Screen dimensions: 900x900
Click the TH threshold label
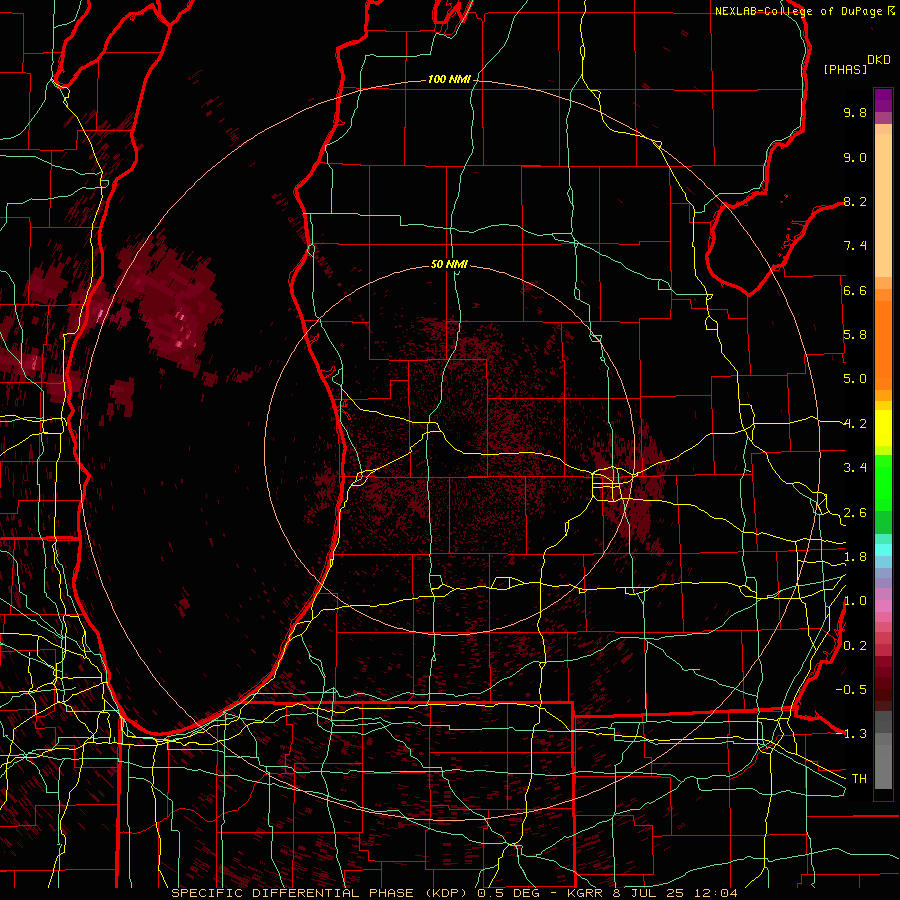(x=859, y=779)
